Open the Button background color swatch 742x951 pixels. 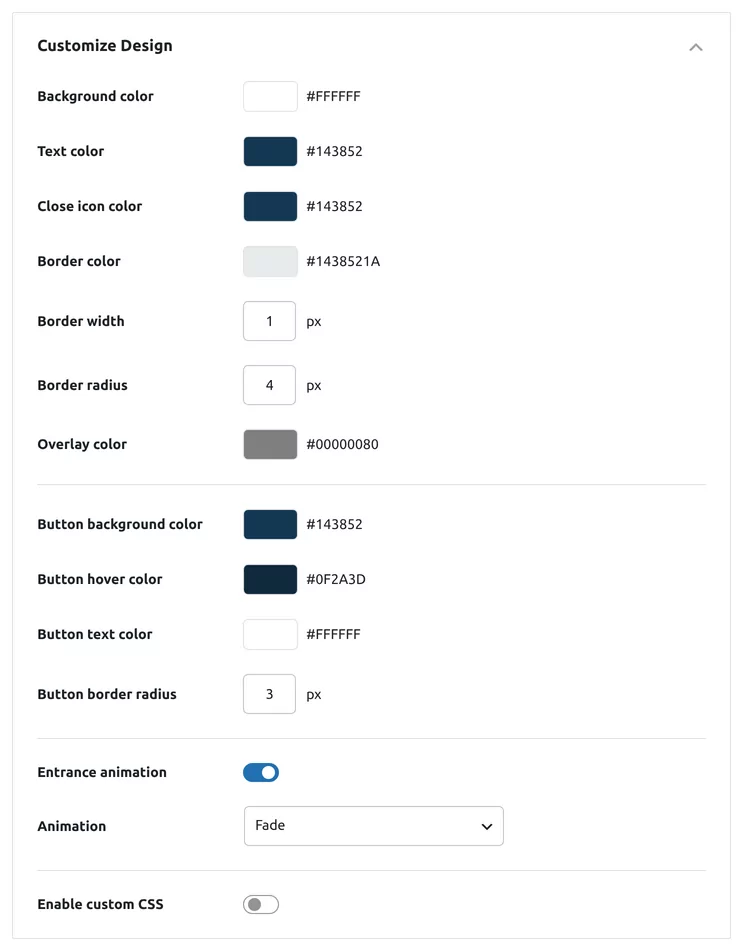coord(270,525)
